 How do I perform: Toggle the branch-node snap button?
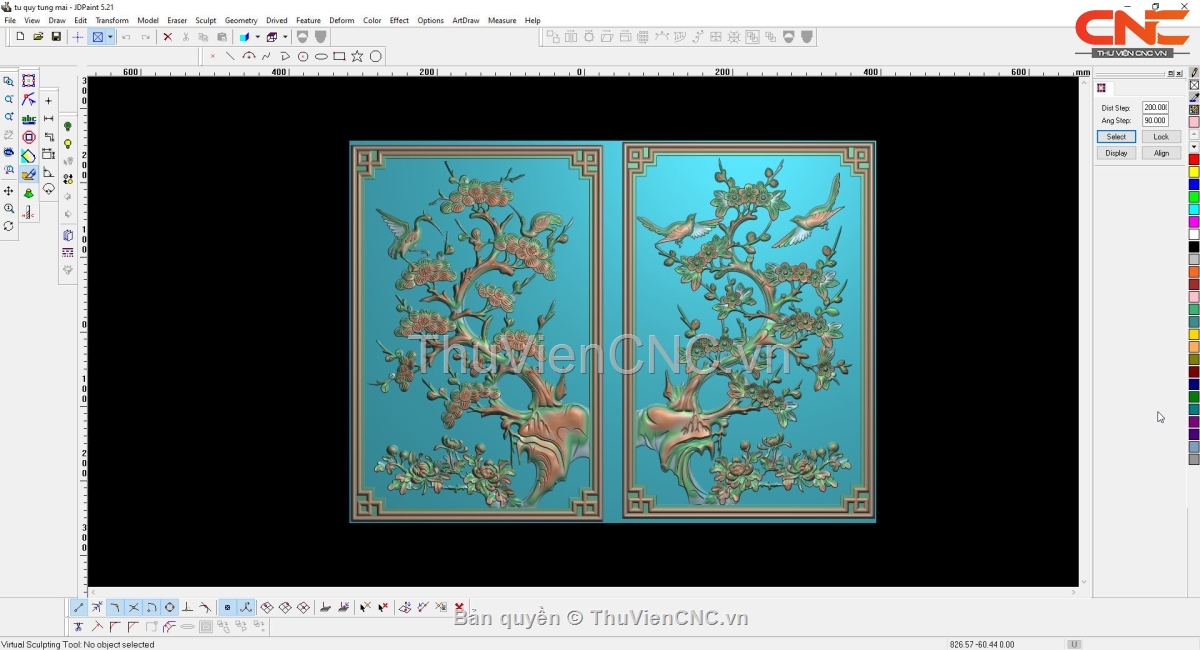[x=245, y=607]
